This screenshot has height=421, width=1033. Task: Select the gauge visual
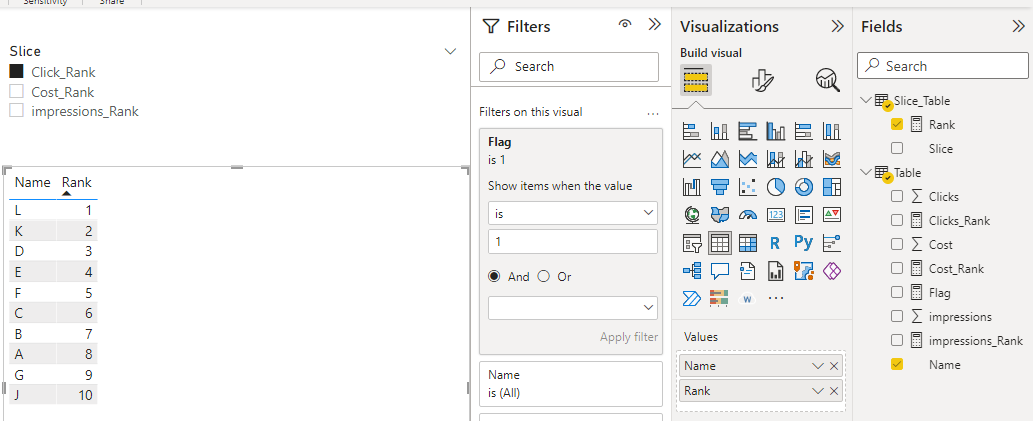pyautogui.click(x=748, y=215)
